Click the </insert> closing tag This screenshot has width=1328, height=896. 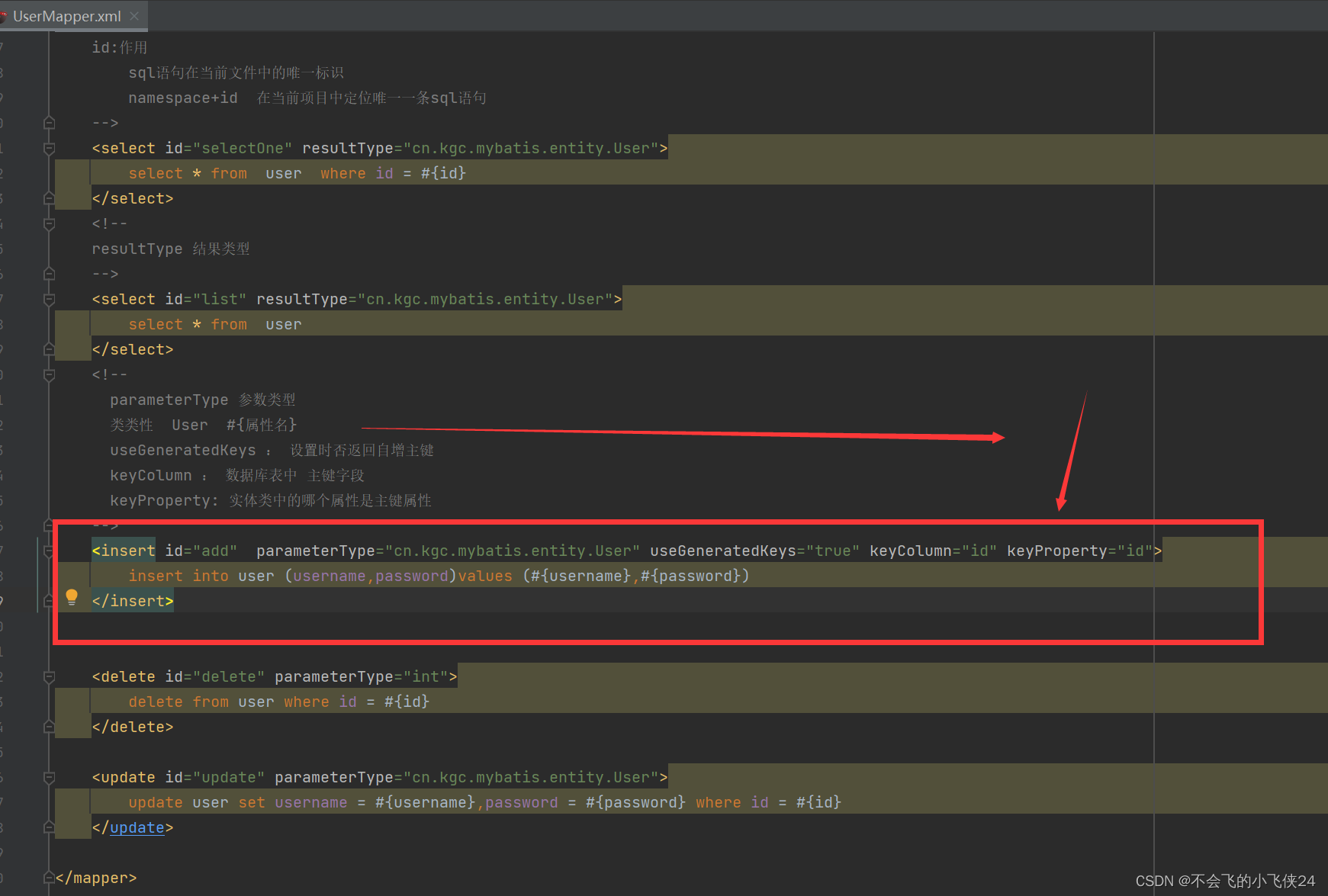[x=133, y=601]
